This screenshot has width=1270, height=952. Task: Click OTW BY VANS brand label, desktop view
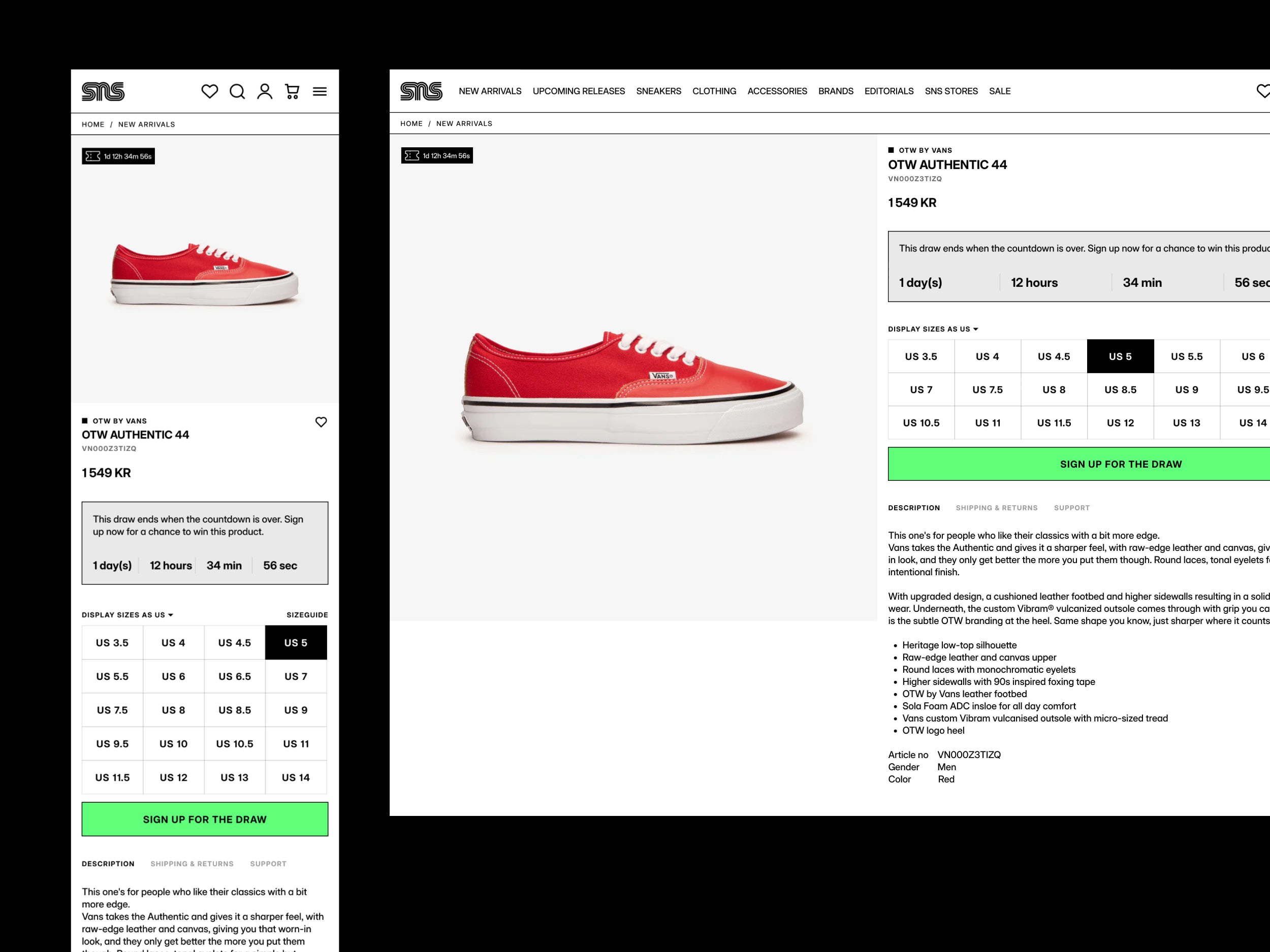[925, 150]
